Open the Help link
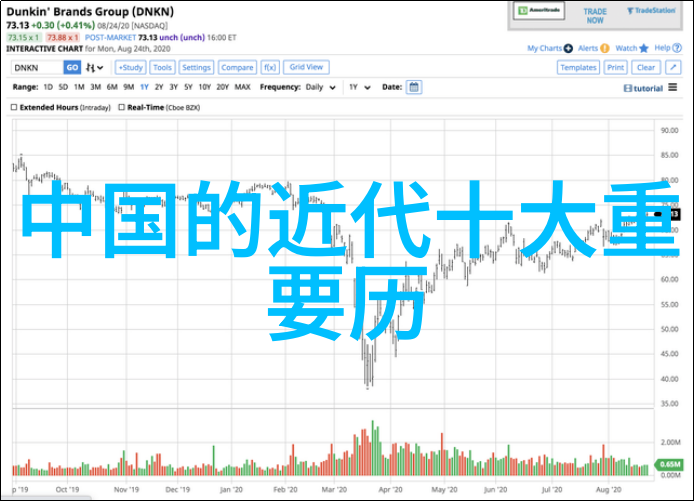Viewport: 695px width, 502px height. tap(662, 48)
